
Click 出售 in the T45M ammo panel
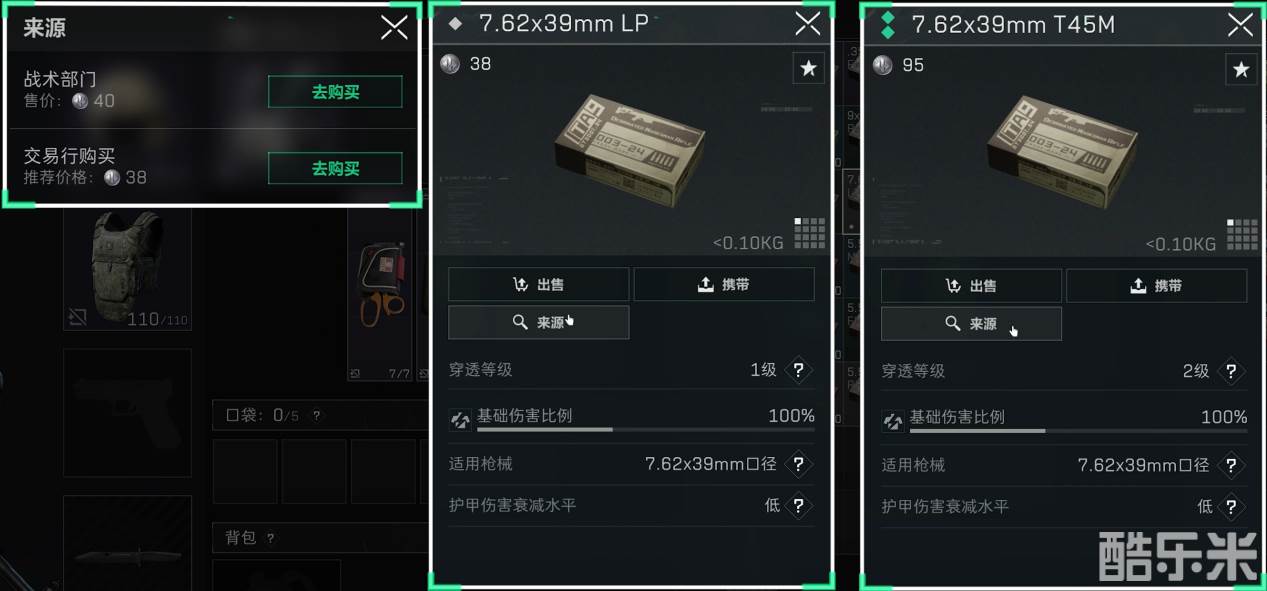coord(971,286)
